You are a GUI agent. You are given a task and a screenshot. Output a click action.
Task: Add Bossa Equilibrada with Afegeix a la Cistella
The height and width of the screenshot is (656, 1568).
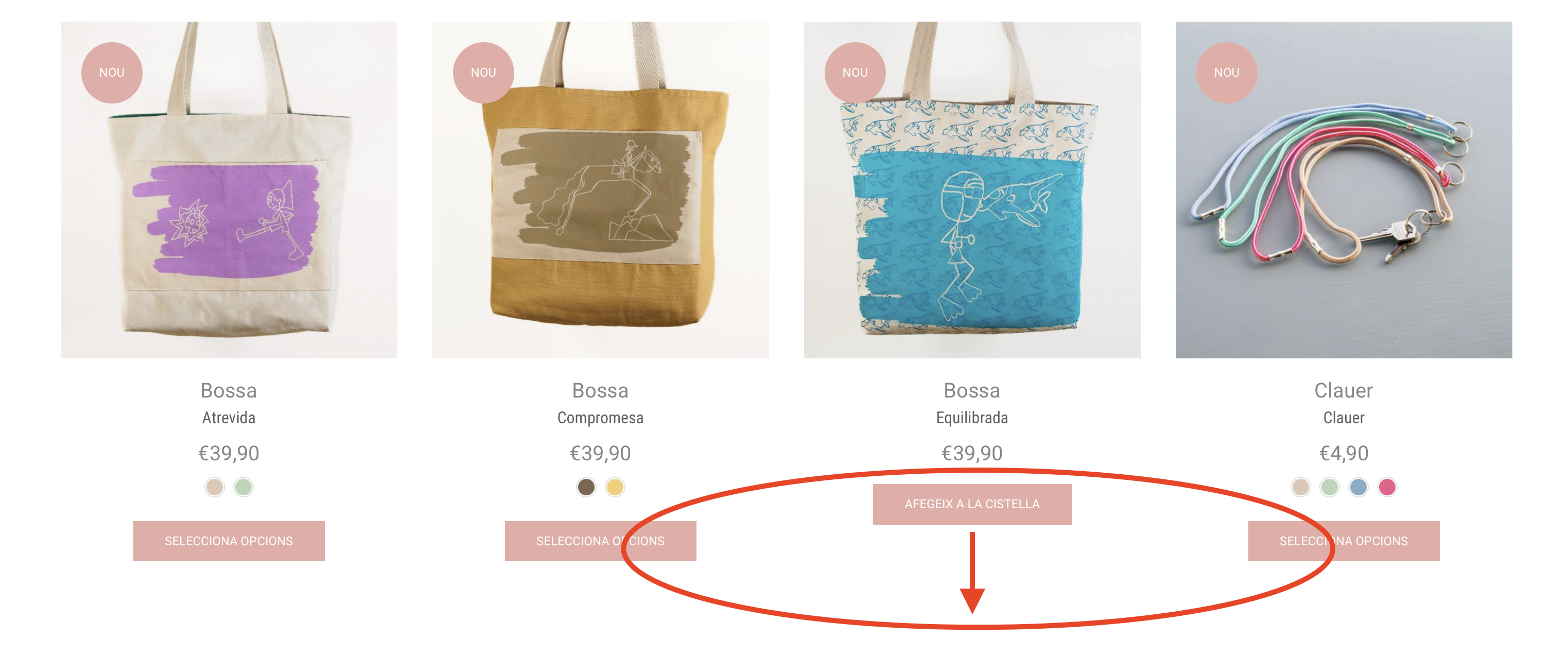pos(972,504)
